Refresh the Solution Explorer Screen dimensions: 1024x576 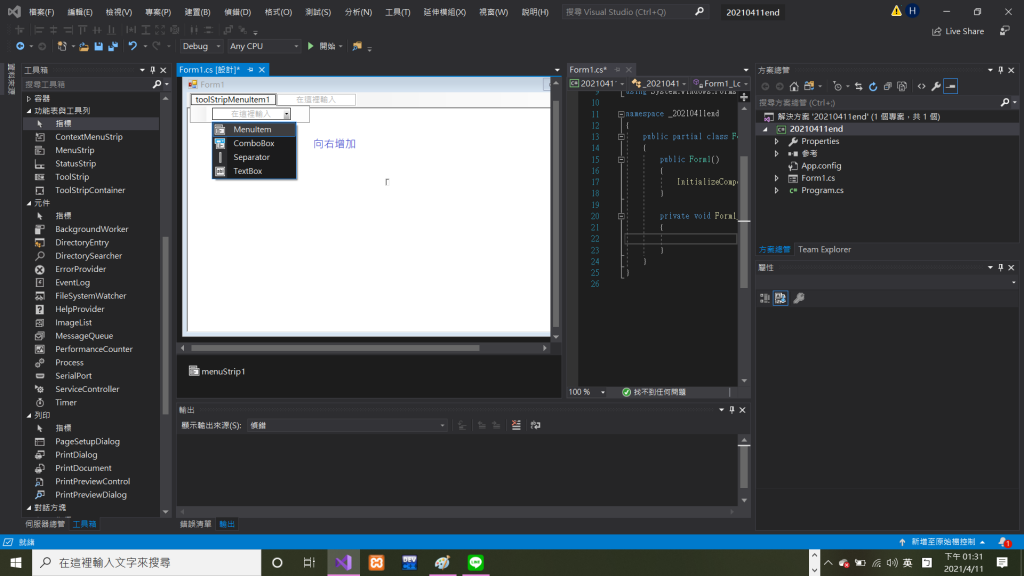873,86
